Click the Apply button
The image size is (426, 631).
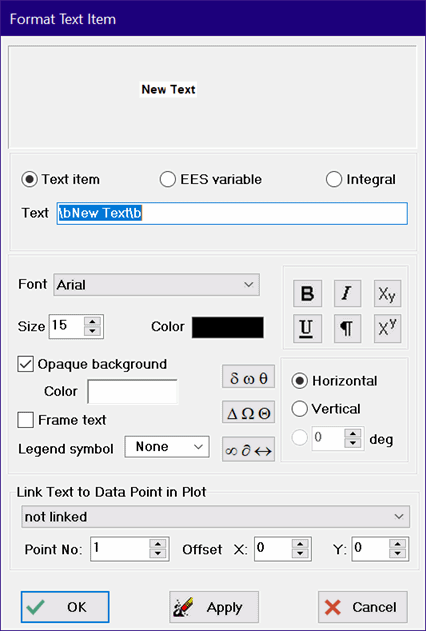tap(214, 607)
